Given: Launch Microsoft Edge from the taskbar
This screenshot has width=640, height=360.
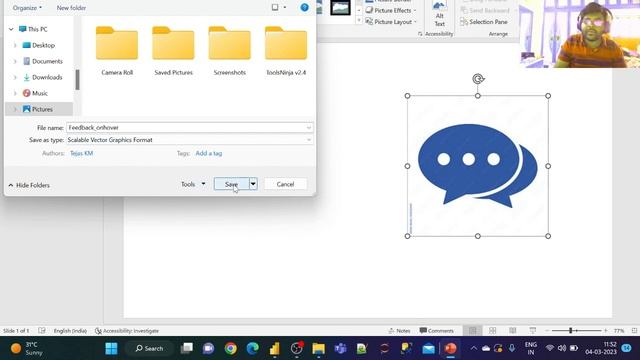Looking at the screenshot, I should (x=253, y=348).
